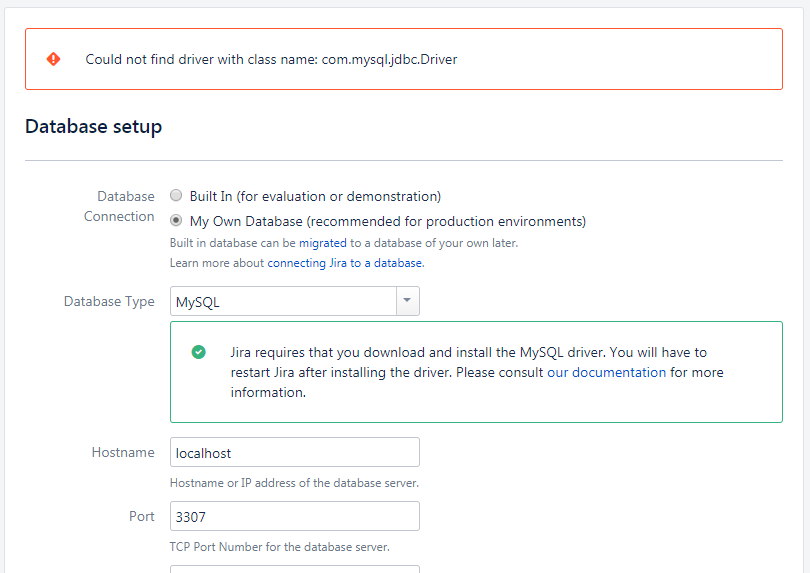Screen dimensions: 810x573
Task: Click the Database setup heading
Action: point(94,127)
